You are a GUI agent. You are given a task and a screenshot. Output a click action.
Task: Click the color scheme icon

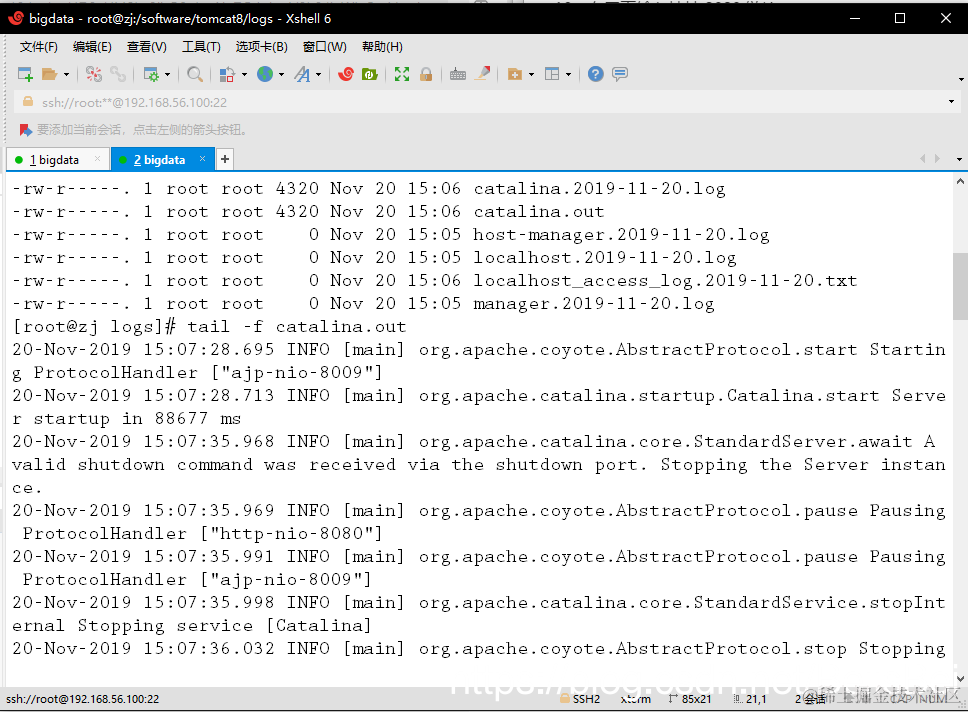click(227, 74)
